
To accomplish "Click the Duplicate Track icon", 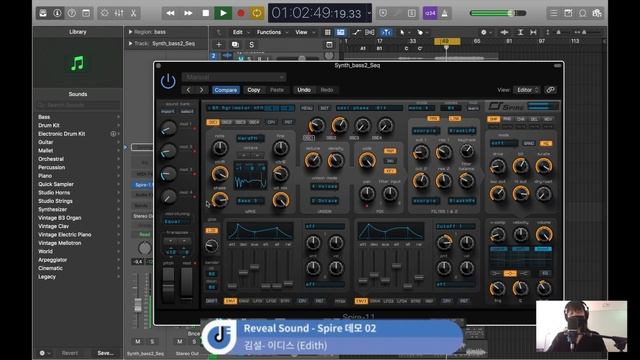I will 235,44.
